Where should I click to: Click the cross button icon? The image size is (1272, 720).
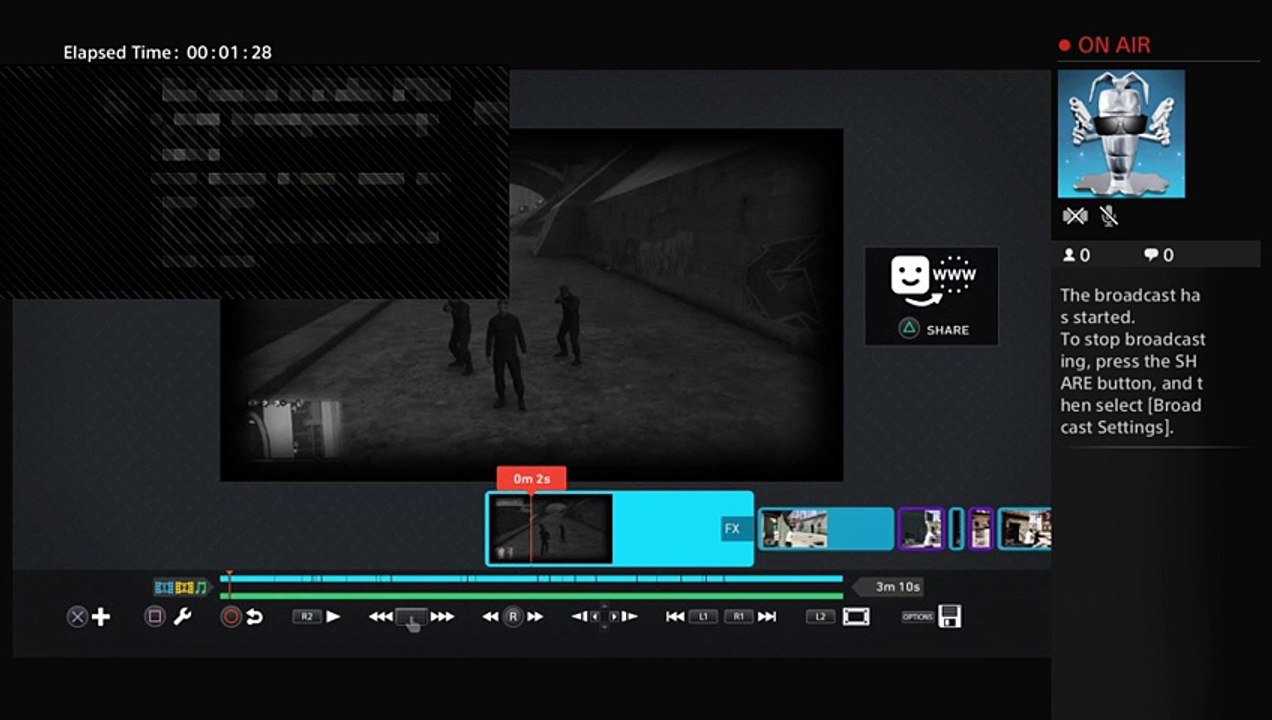[77, 617]
